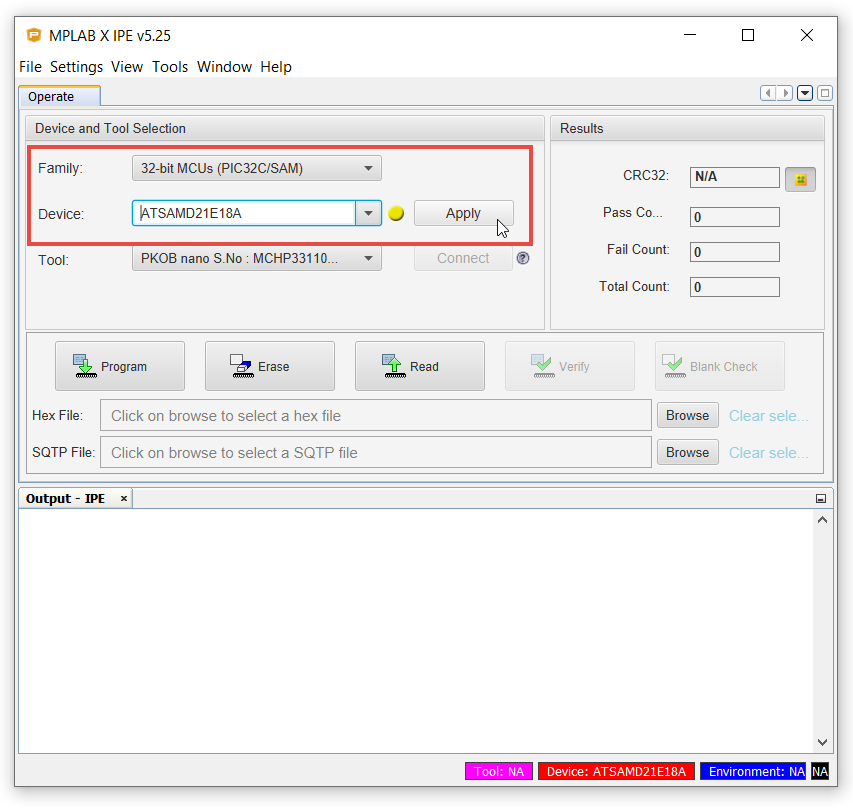The height and width of the screenshot is (811, 853).
Task: Click the Apply button
Action: click(x=463, y=213)
